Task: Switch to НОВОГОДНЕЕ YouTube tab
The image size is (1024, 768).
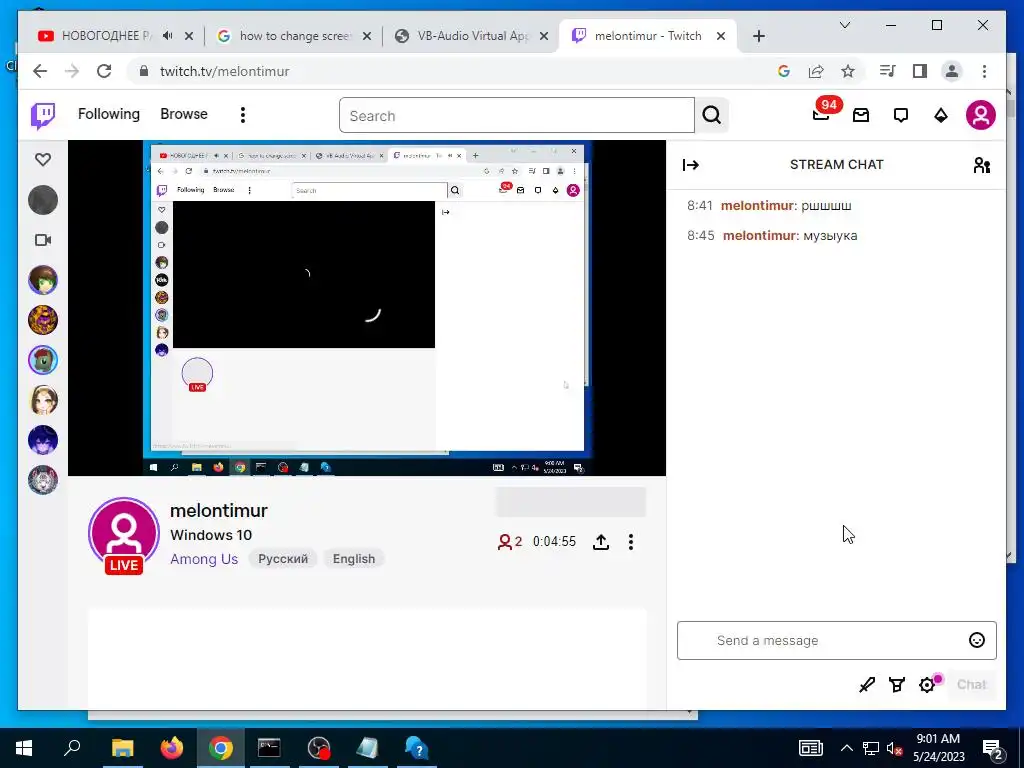Action: point(104,36)
